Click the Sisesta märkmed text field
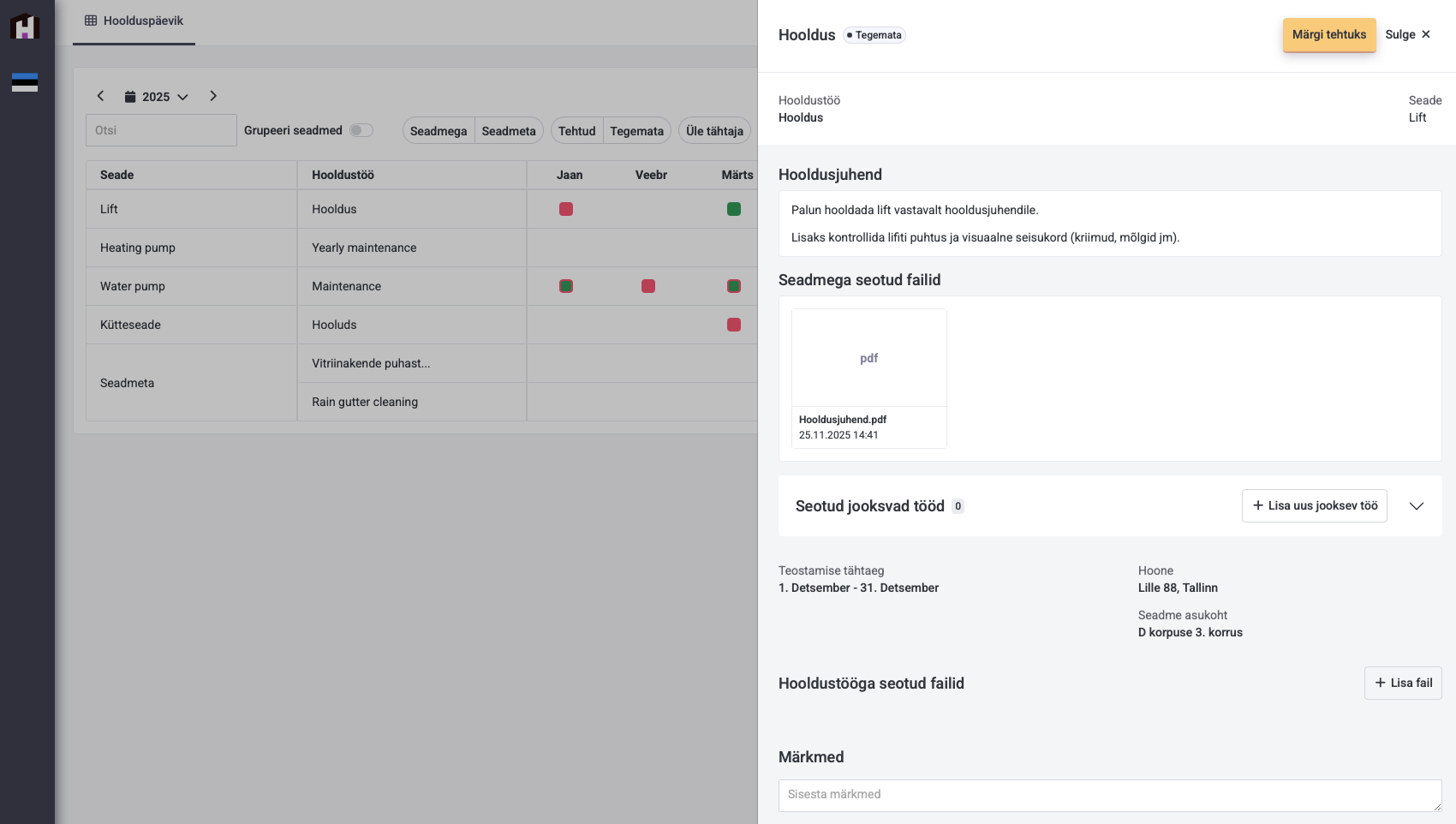 [1109, 795]
